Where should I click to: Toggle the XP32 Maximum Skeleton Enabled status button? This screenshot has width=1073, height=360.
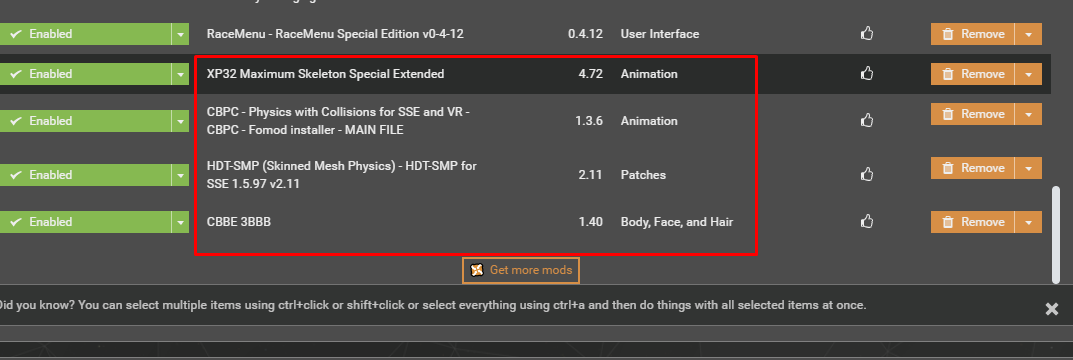(x=86, y=74)
